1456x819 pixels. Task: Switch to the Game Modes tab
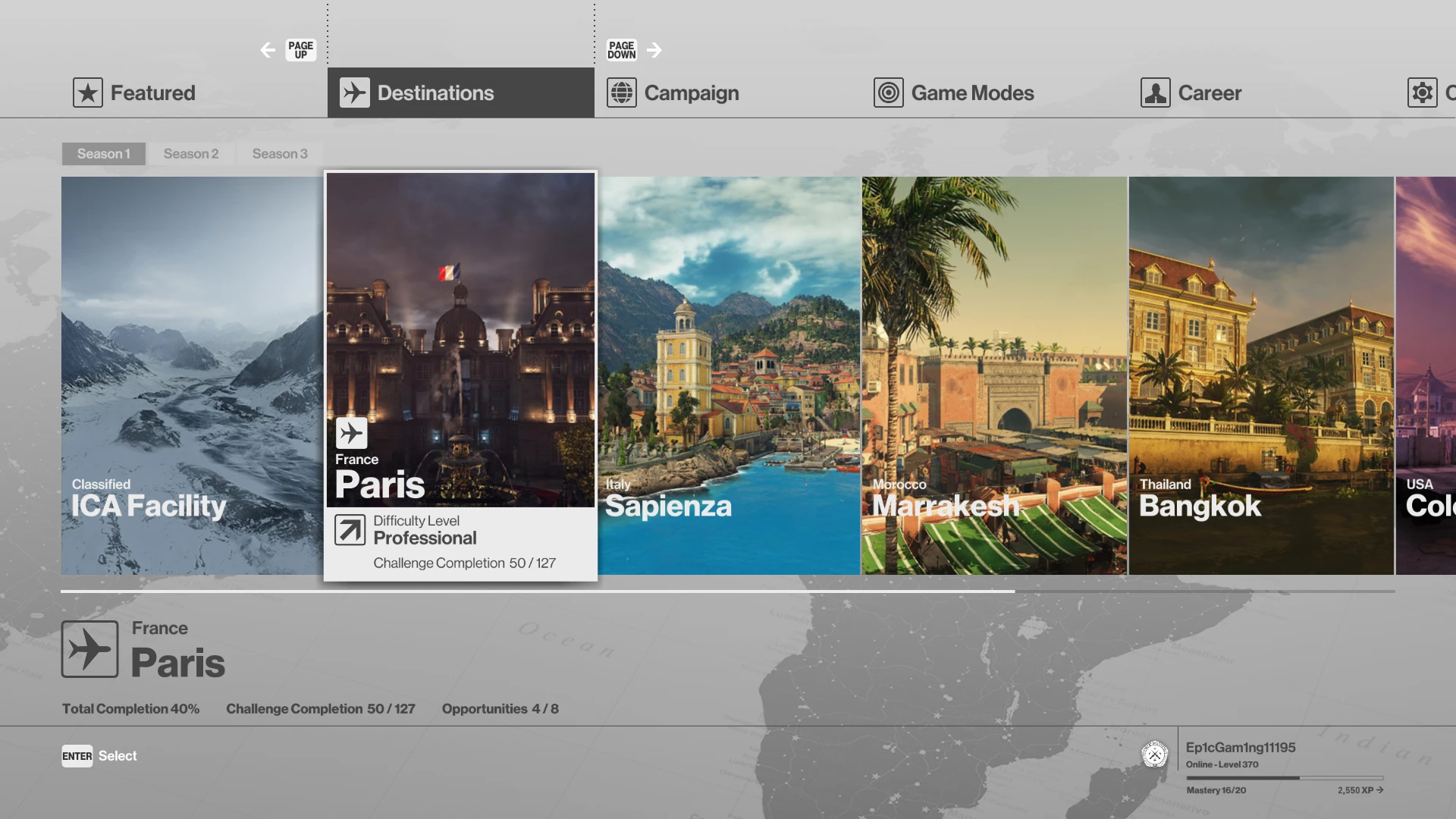point(995,93)
